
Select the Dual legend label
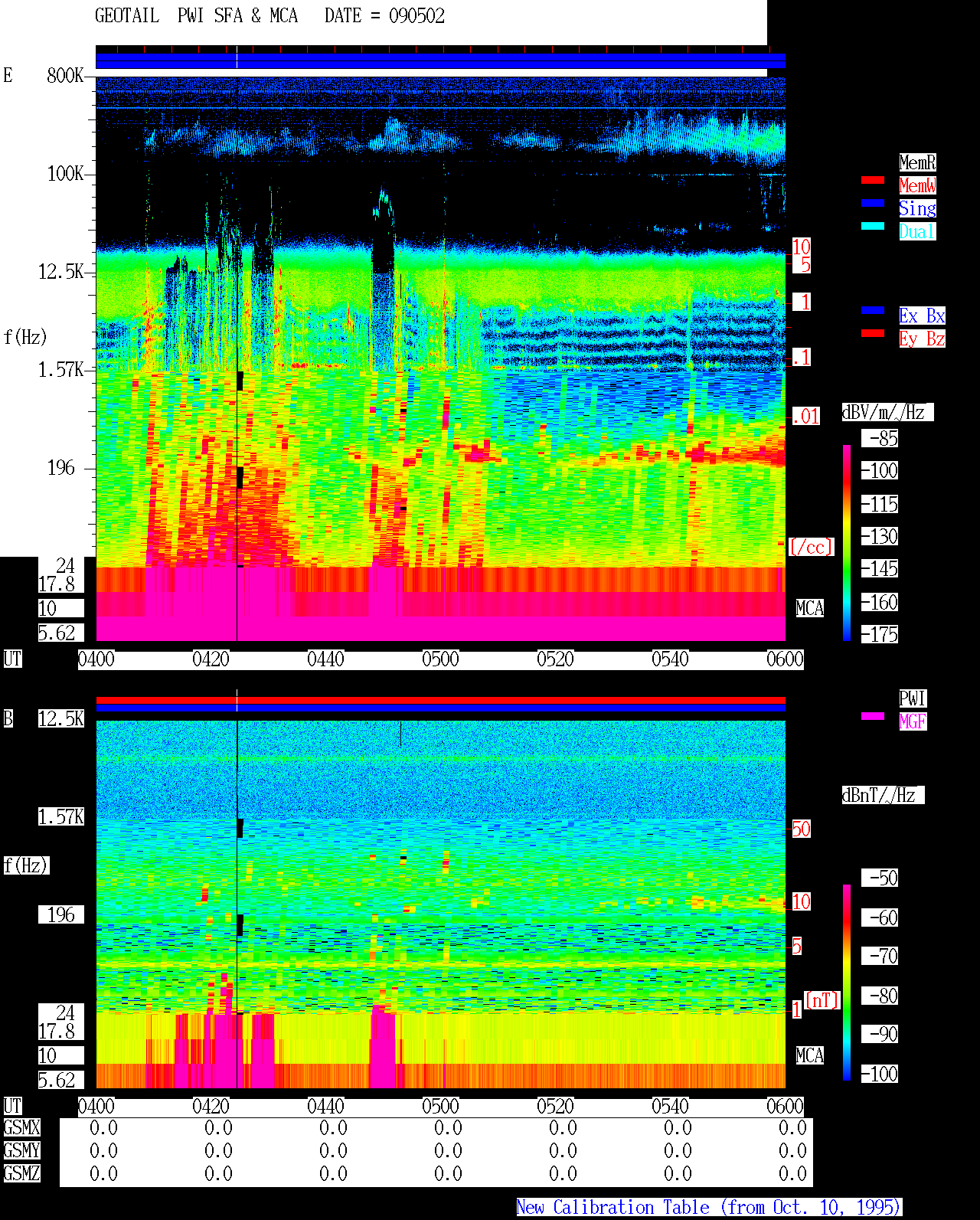click(917, 231)
